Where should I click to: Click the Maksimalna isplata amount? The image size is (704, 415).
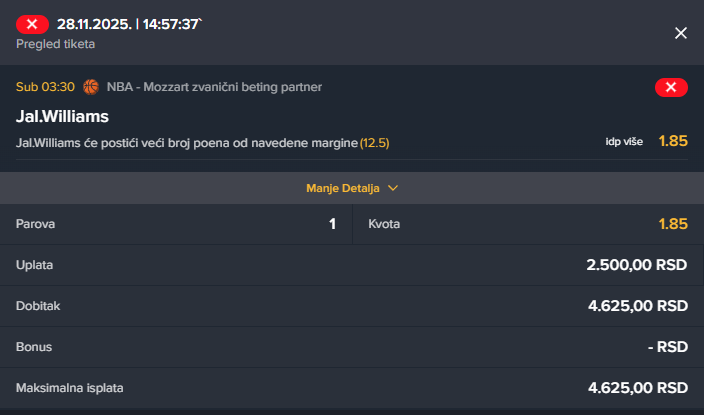tap(637, 388)
